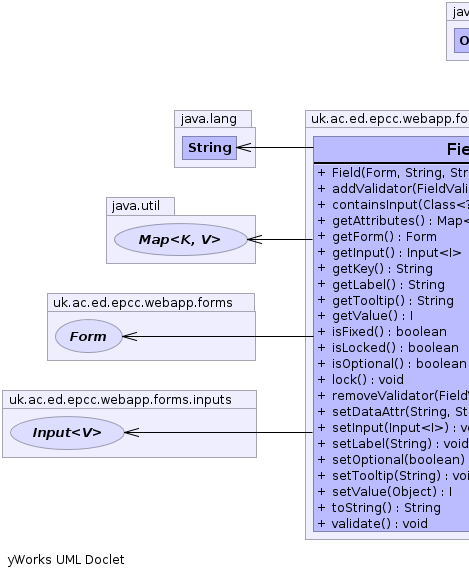
Task: Select the Field class header
Action: [391, 149]
